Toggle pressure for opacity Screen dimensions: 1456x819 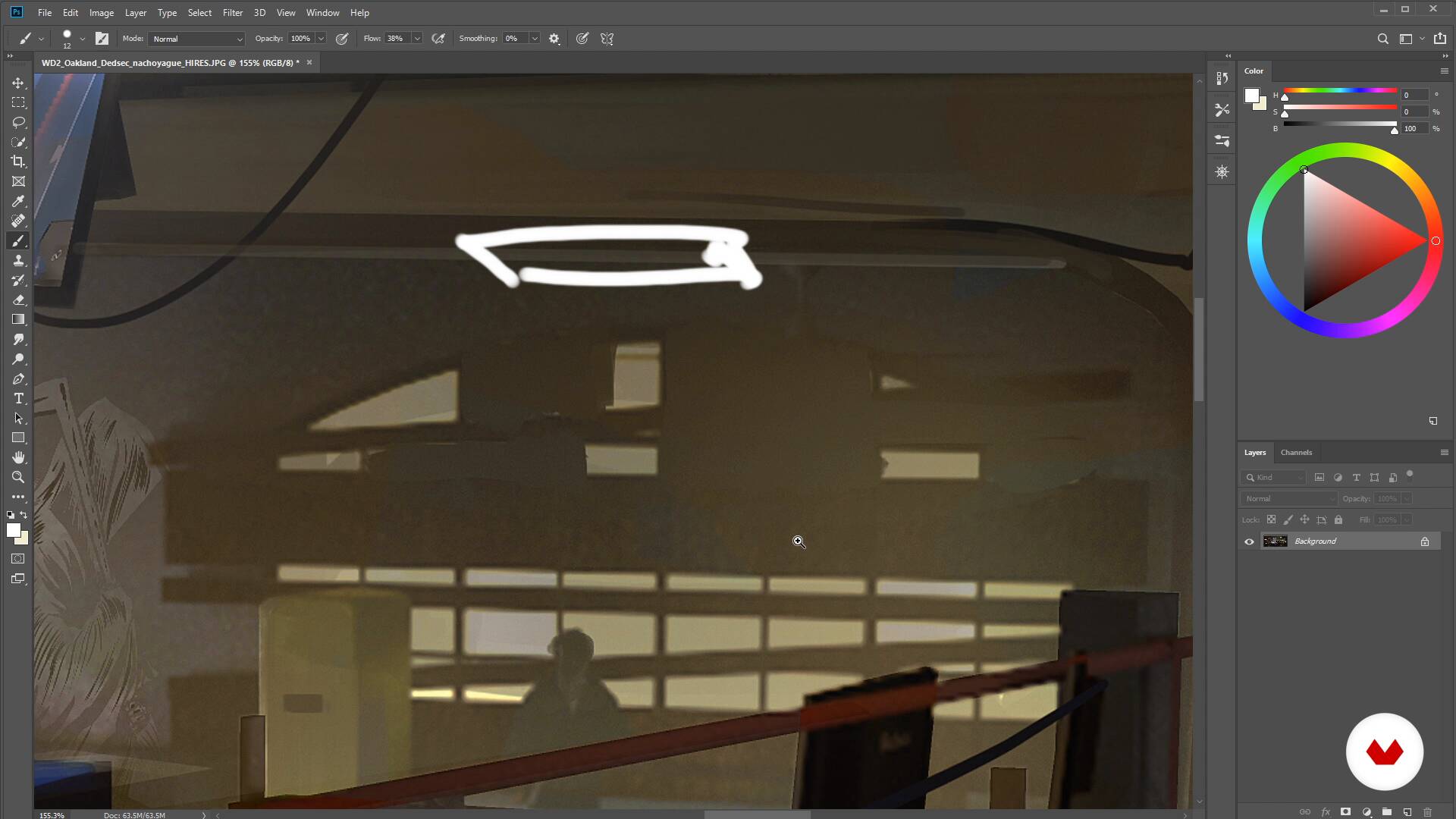[342, 39]
